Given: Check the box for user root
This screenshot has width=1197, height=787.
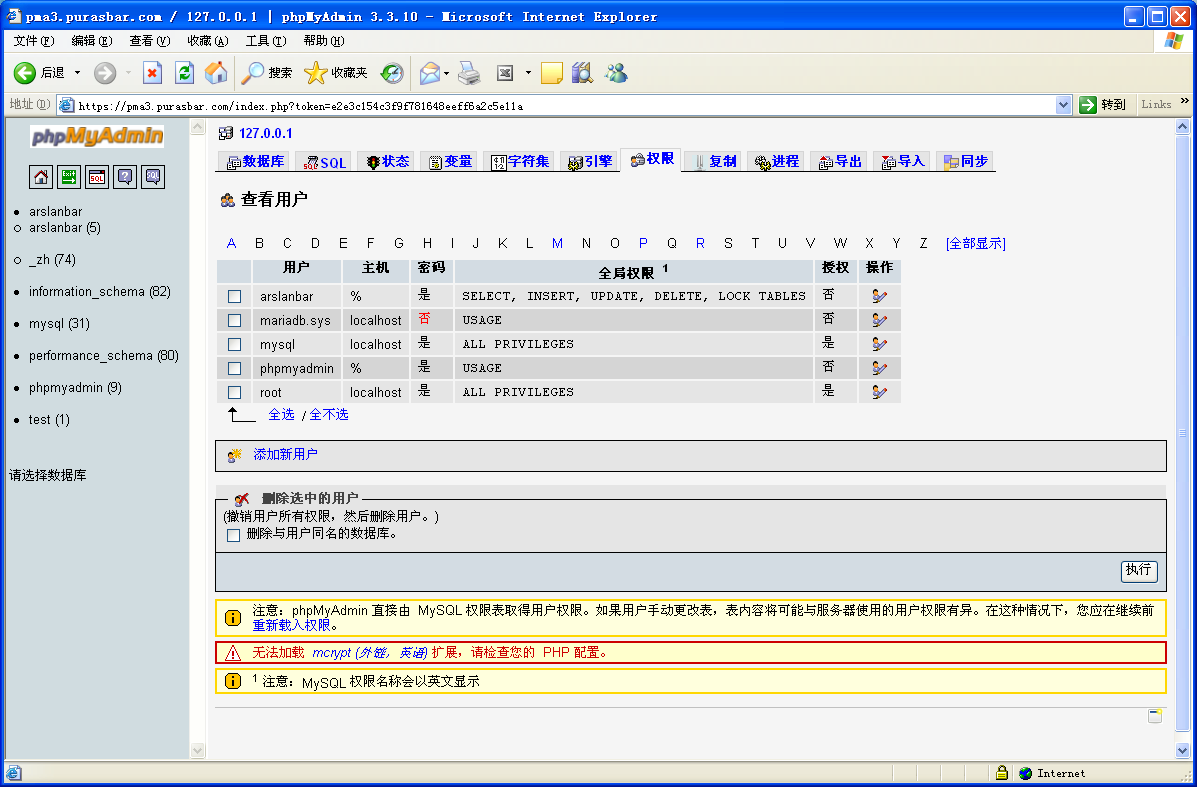Looking at the screenshot, I should tap(234, 392).
